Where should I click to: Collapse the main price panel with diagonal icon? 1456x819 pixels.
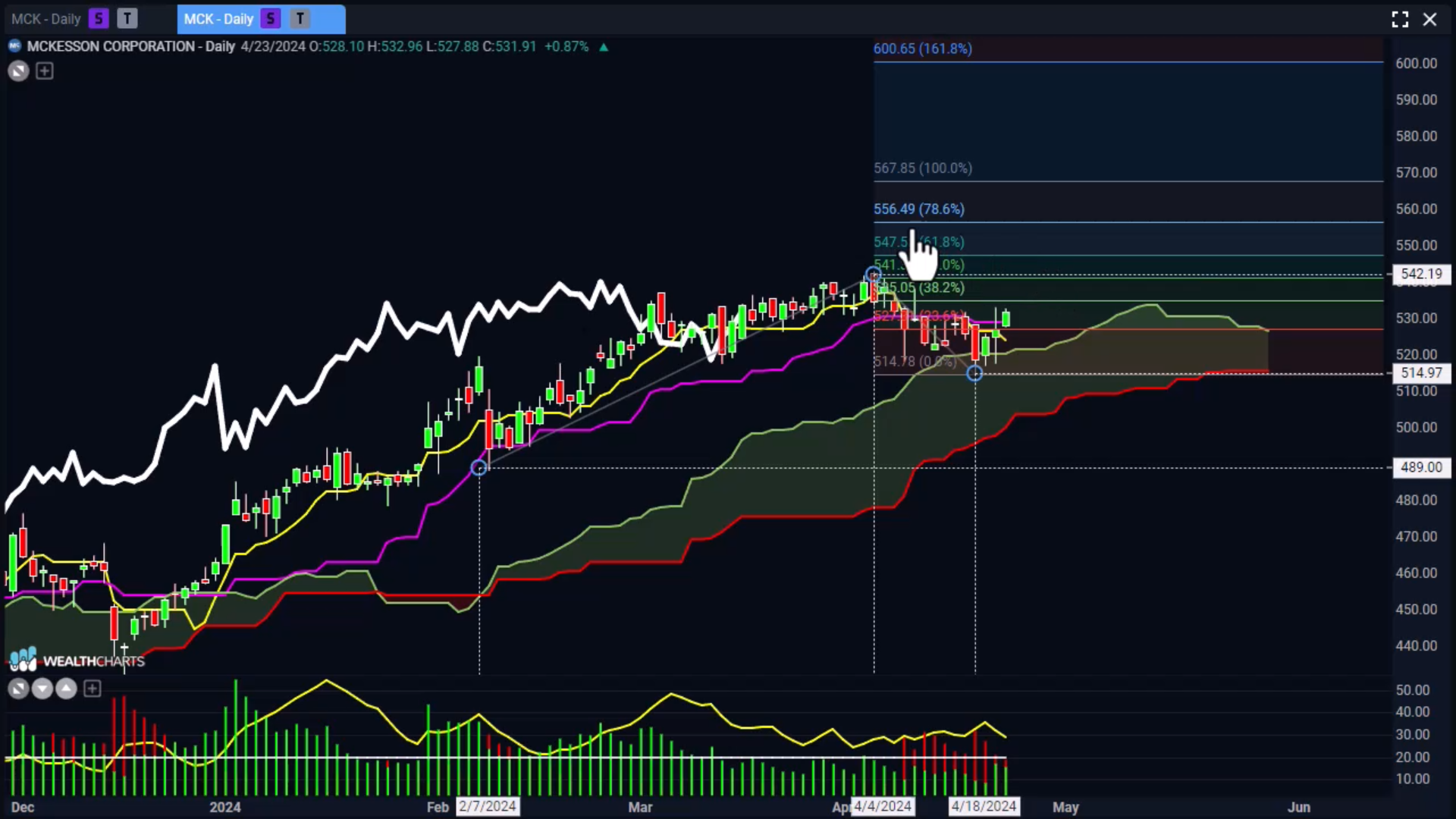pyautogui.click(x=18, y=71)
